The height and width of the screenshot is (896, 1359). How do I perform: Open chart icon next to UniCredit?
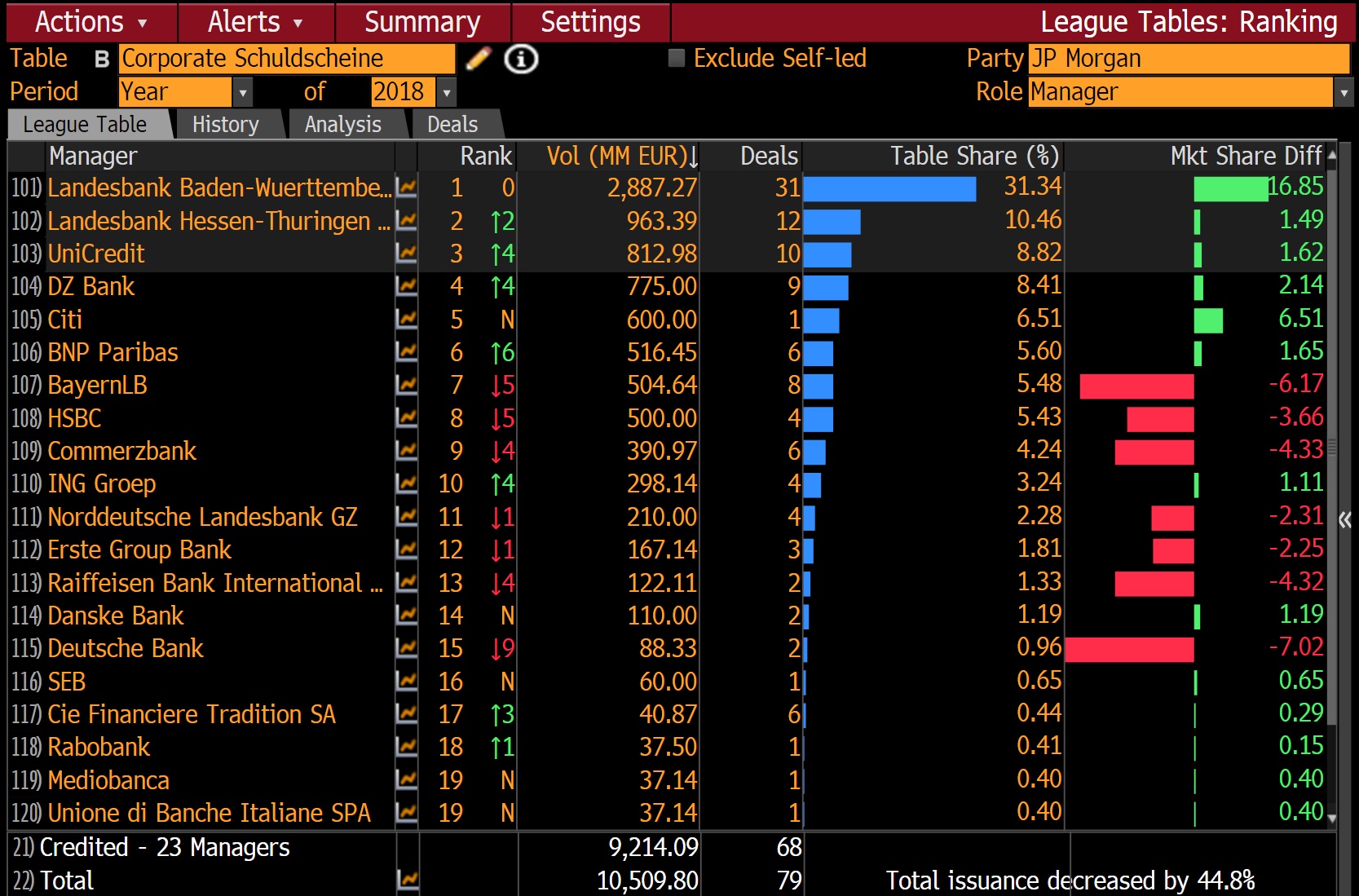click(x=405, y=254)
